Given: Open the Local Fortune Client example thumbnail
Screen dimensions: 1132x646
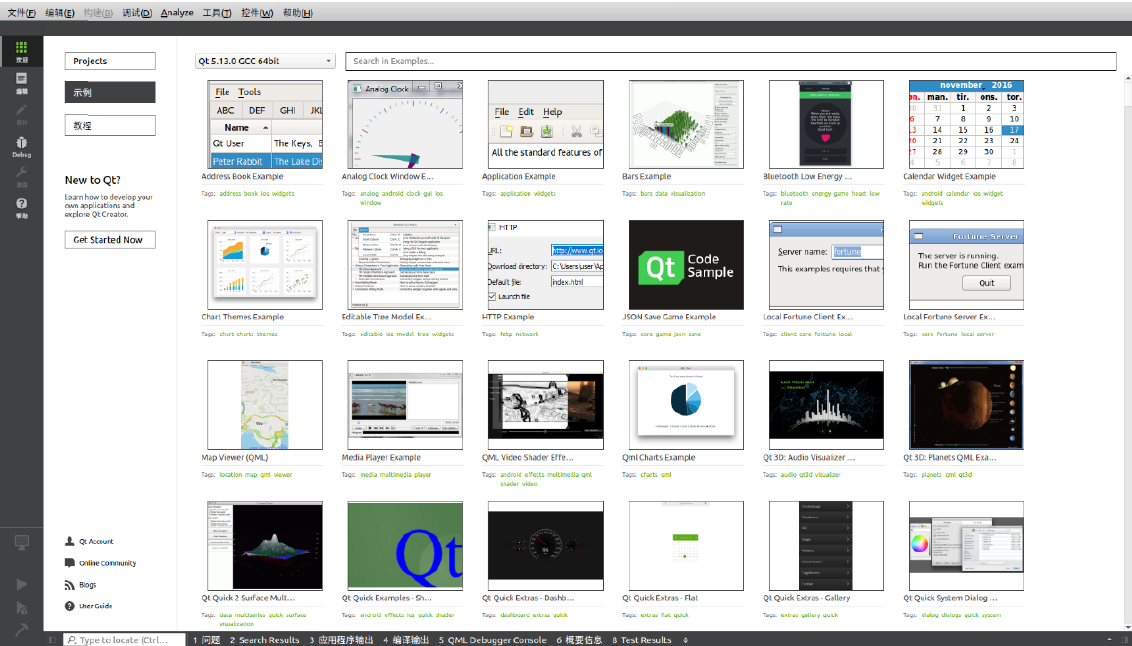Looking at the screenshot, I should pos(826,265).
